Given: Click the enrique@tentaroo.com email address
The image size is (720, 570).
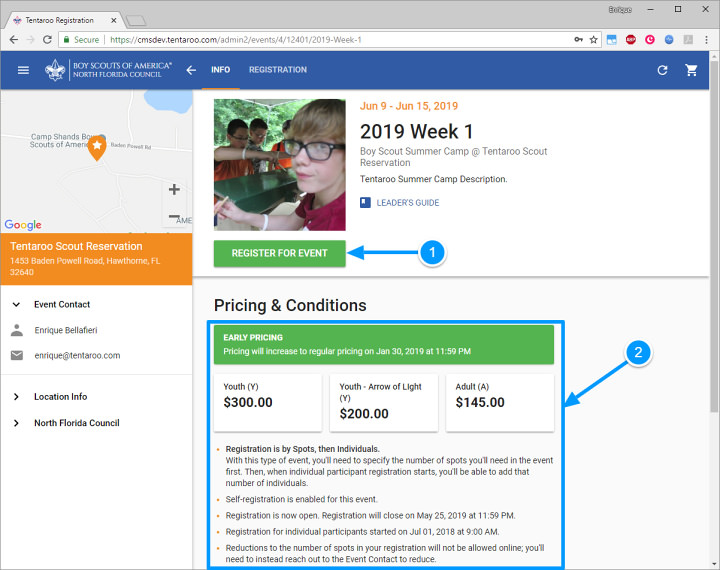Looking at the screenshot, I should 77,356.
